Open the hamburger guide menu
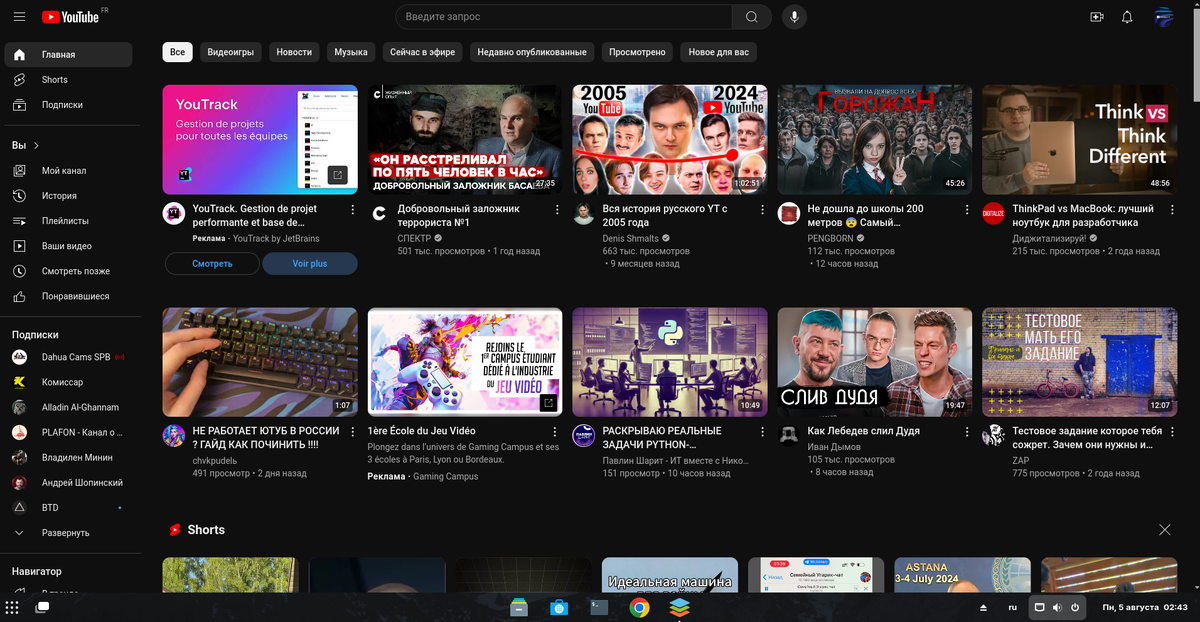This screenshot has width=1200, height=622. point(19,17)
